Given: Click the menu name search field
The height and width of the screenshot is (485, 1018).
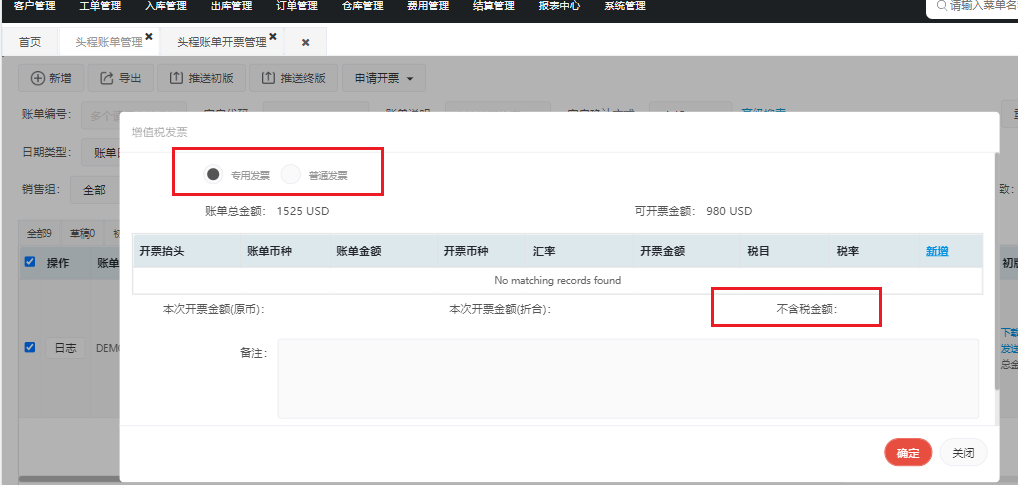Looking at the screenshot, I should [974, 6].
